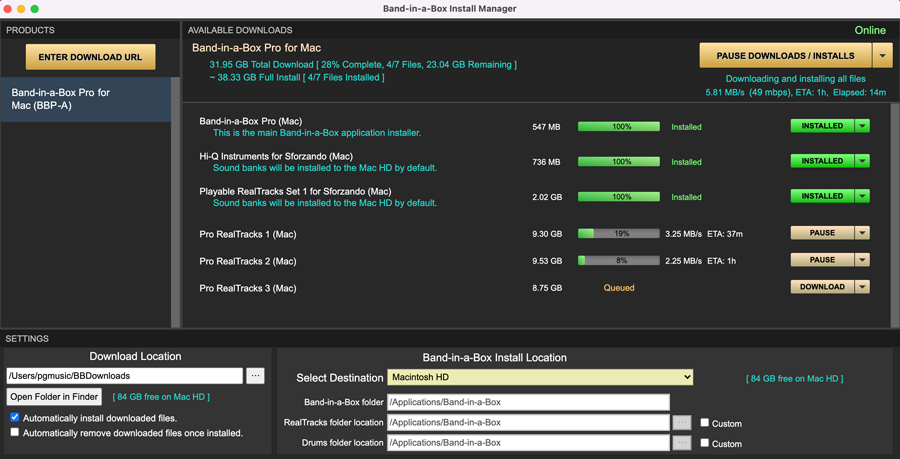Enable Custom checkbox for RealTracks folder location

click(705, 423)
